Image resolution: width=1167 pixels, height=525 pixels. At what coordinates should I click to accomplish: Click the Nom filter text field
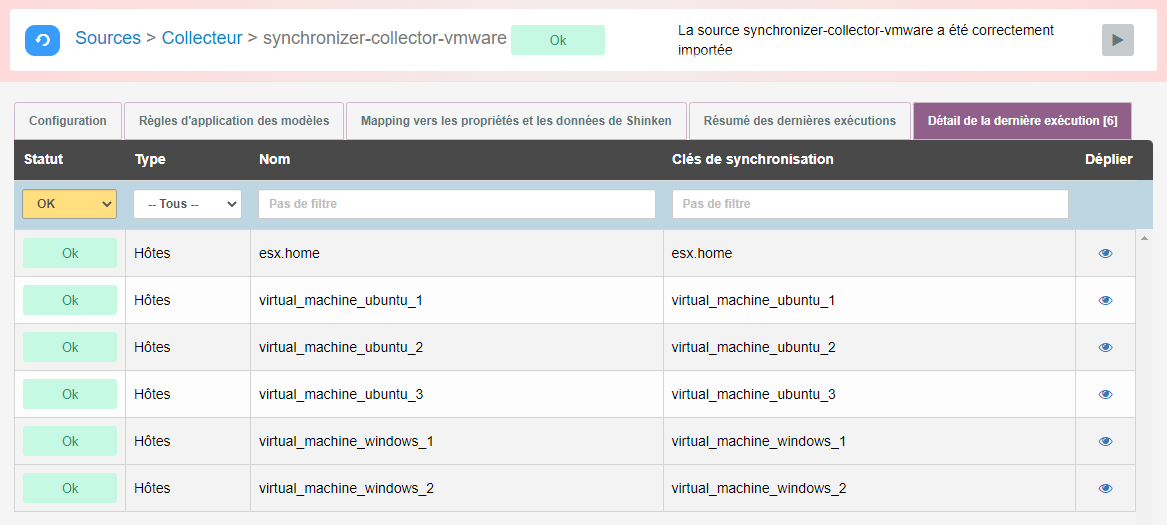(456, 204)
